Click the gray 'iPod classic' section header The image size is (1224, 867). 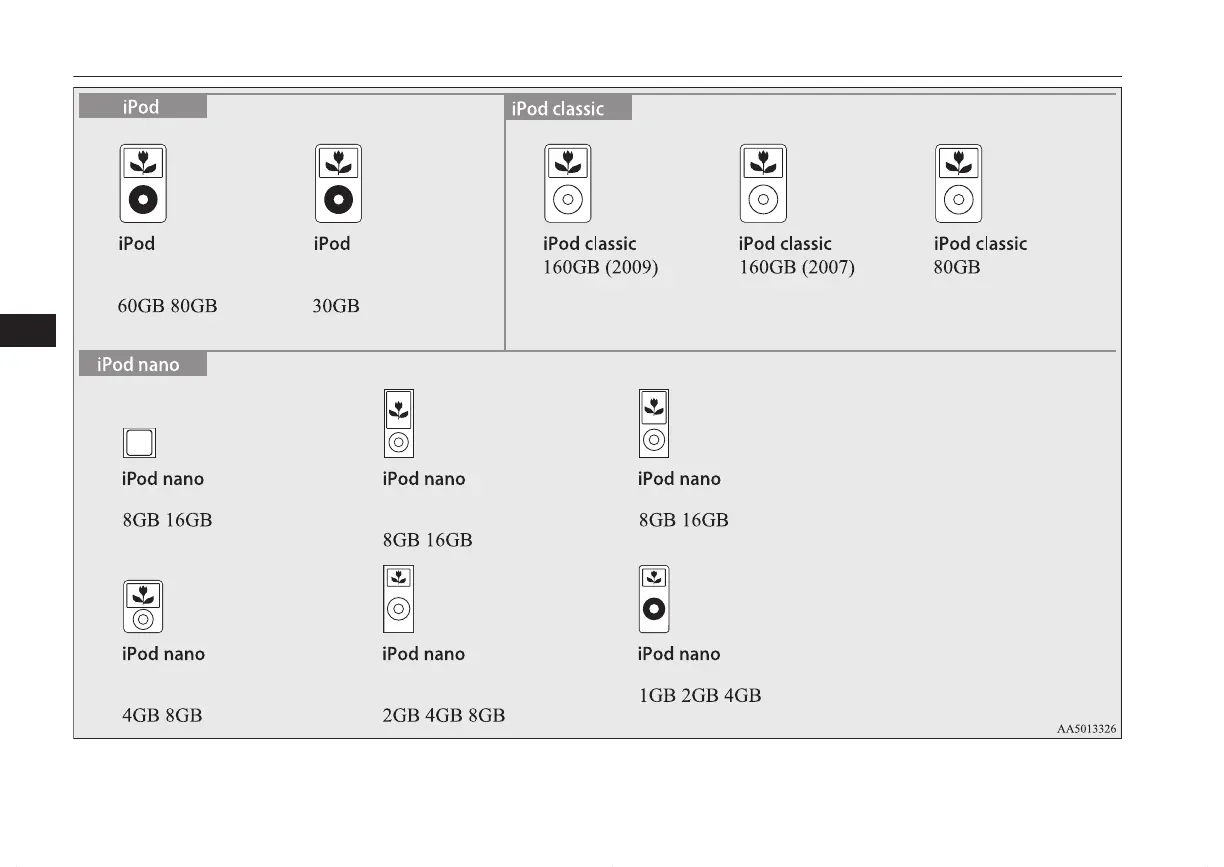(570, 108)
